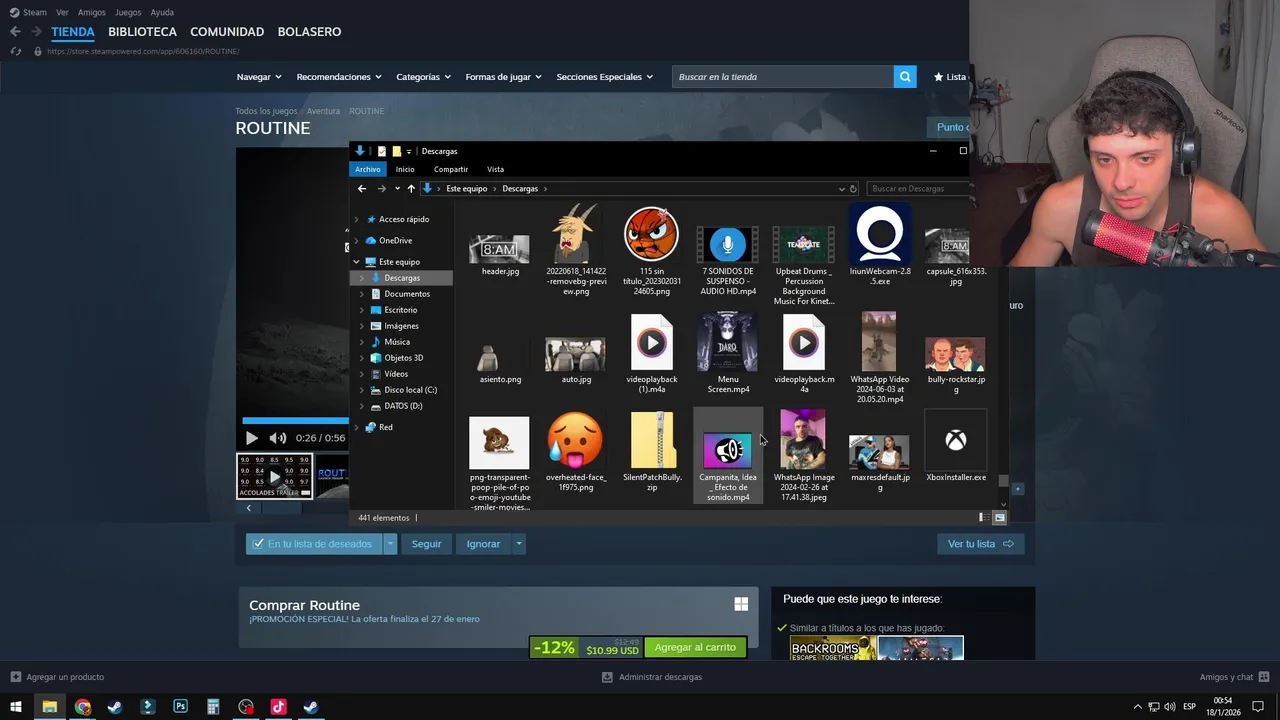Expand address bar history dropdown in Explorer
The height and width of the screenshot is (720, 1280).
coord(841,188)
